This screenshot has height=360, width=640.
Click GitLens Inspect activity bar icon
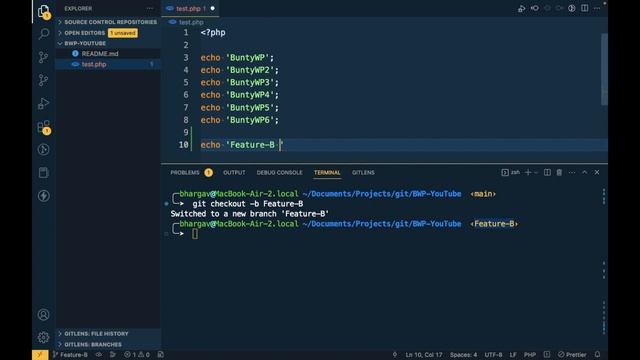click(44, 150)
